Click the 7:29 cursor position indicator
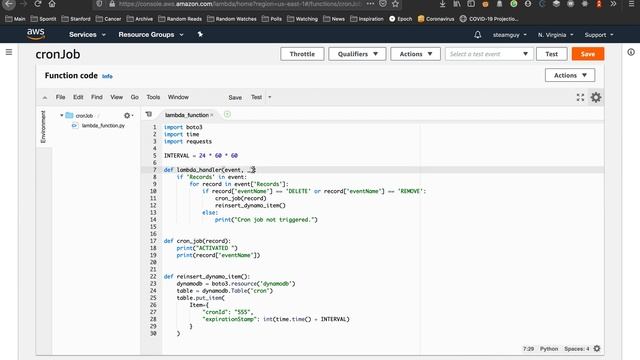 [528, 349]
